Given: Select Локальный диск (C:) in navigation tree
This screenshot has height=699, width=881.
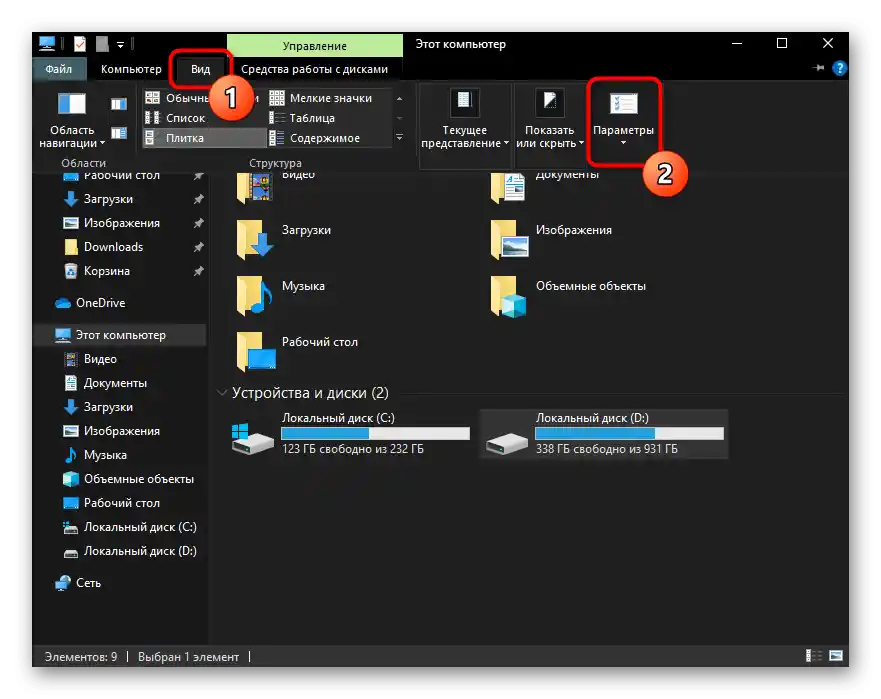Looking at the screenshot, I should click(140, 527).
